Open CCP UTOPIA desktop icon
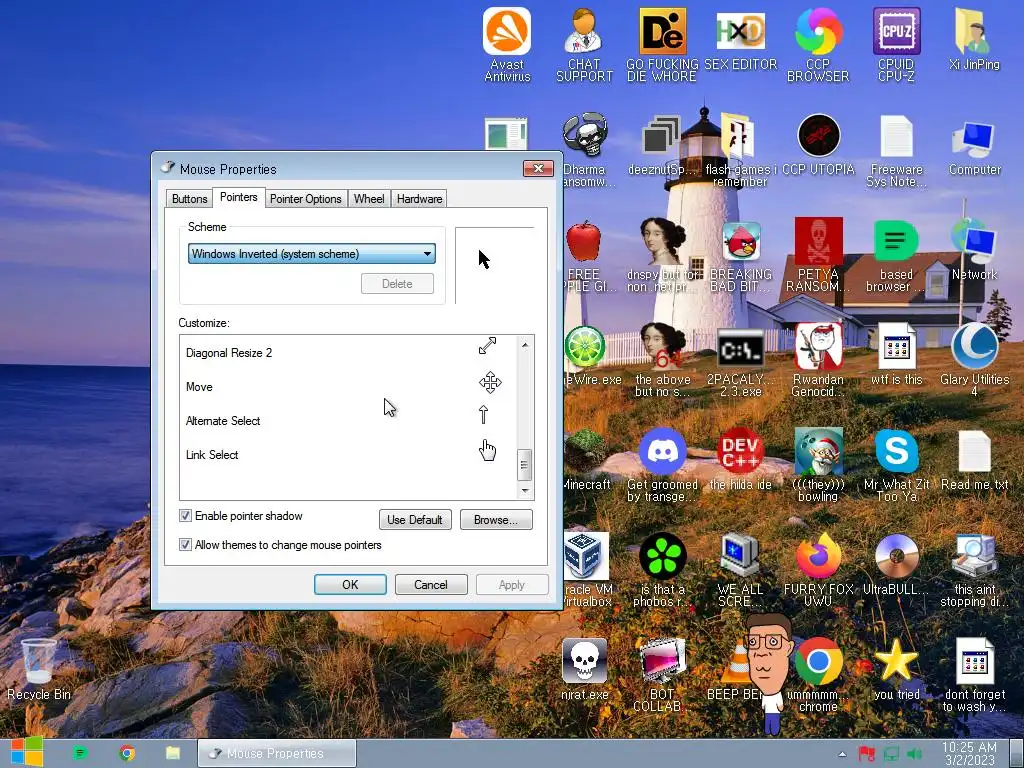This screenshot has height=768, width=1024. click(818, 145)
